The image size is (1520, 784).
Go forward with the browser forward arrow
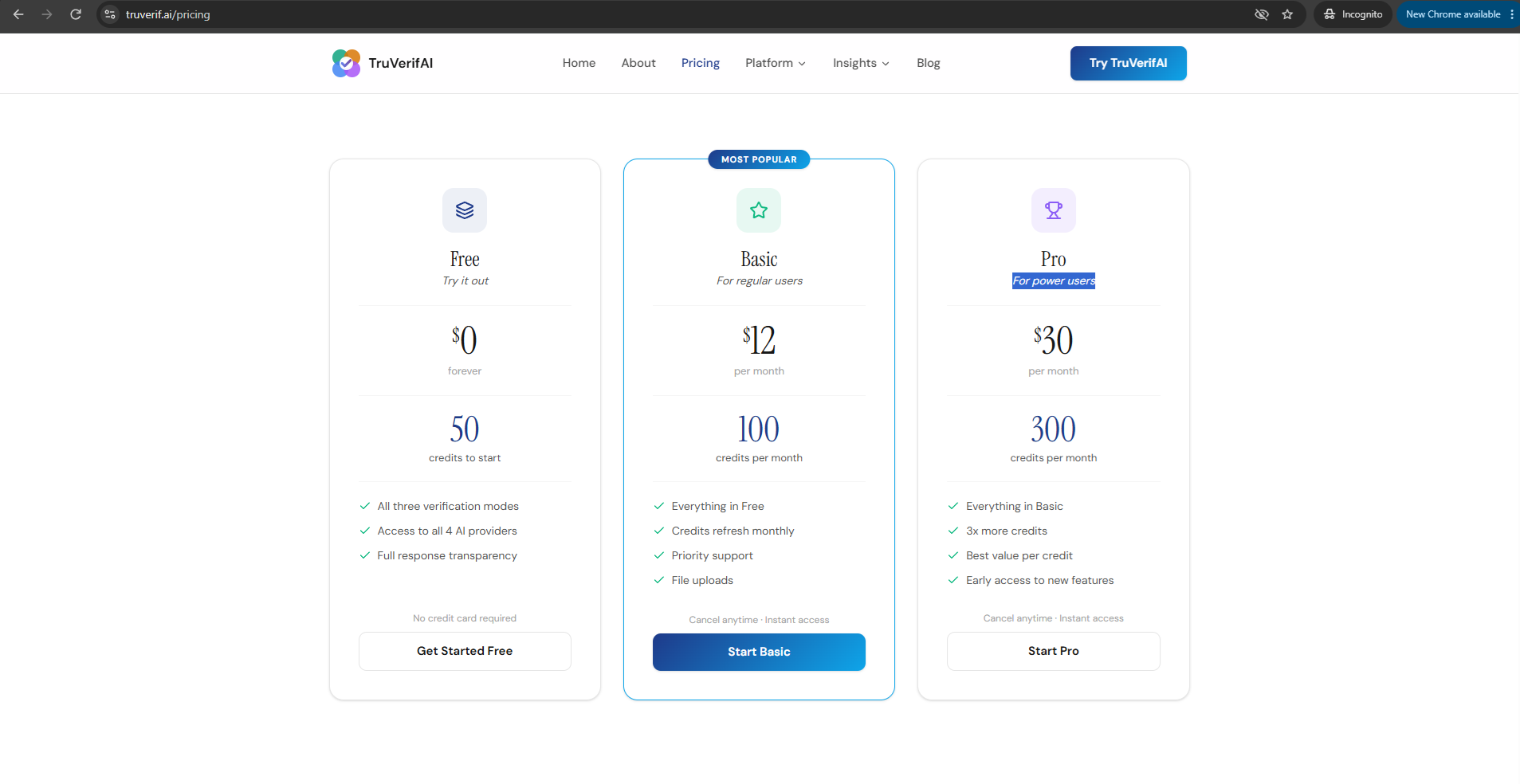(47, 14)
